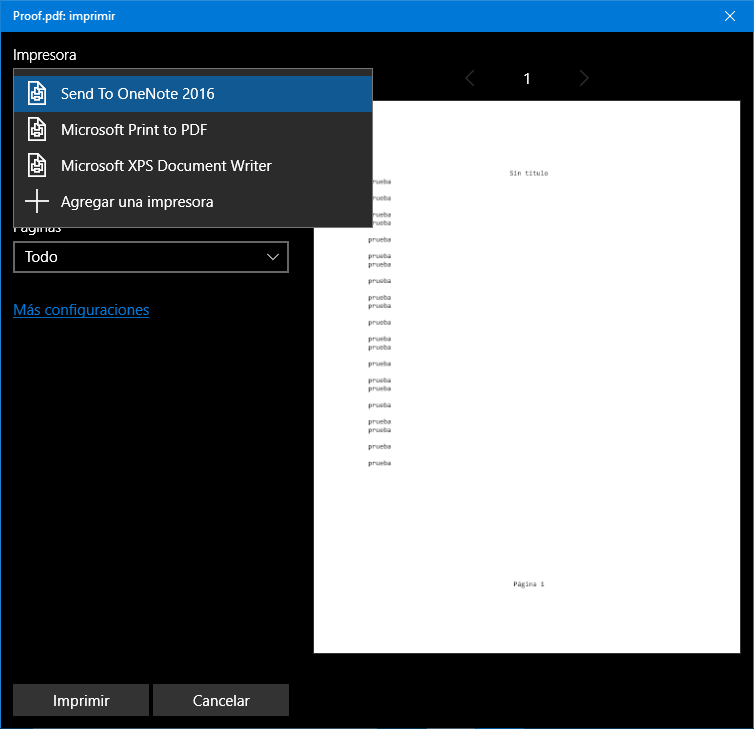Click 'Página 1' footer in preview
The width and height of the screenshot is (754, 729).
pos(528,584)
